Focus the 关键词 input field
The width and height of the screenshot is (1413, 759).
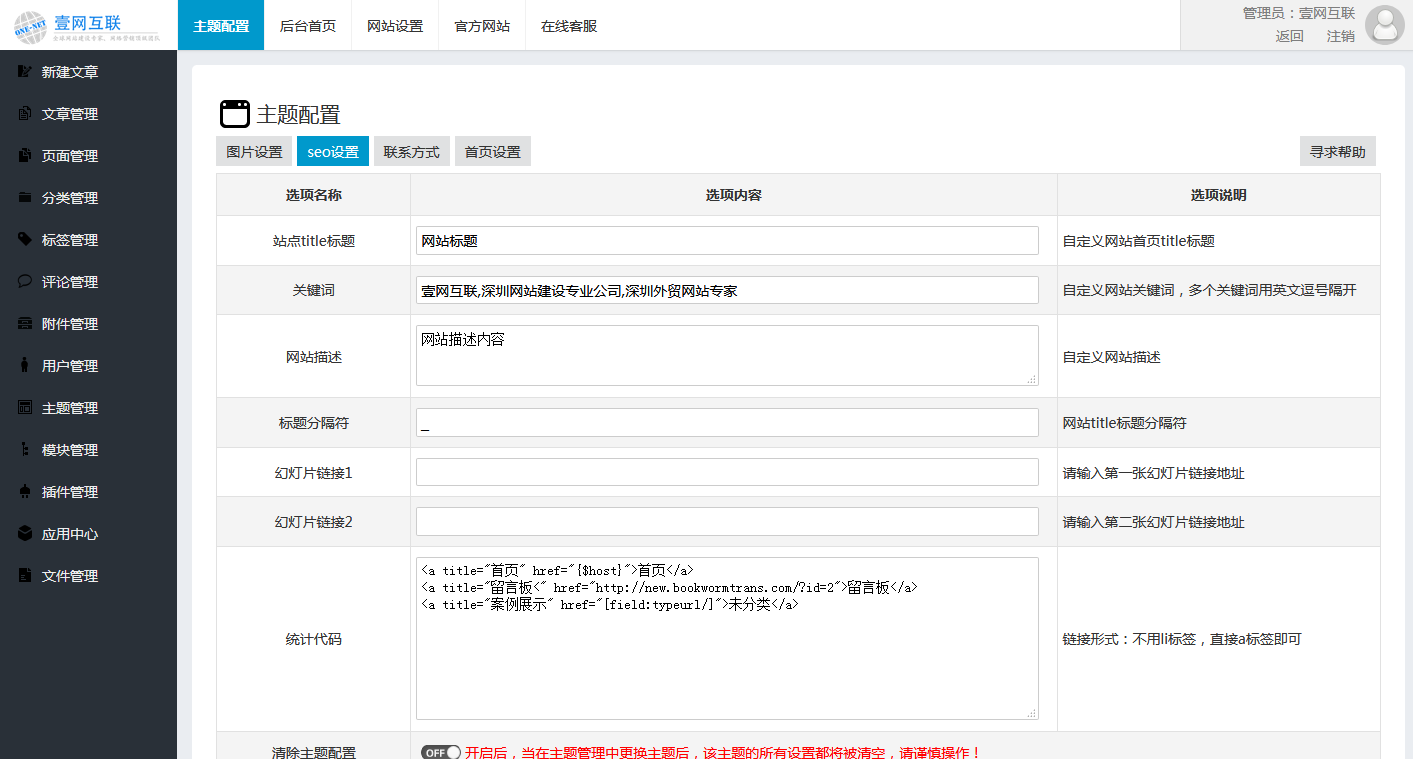727,290
